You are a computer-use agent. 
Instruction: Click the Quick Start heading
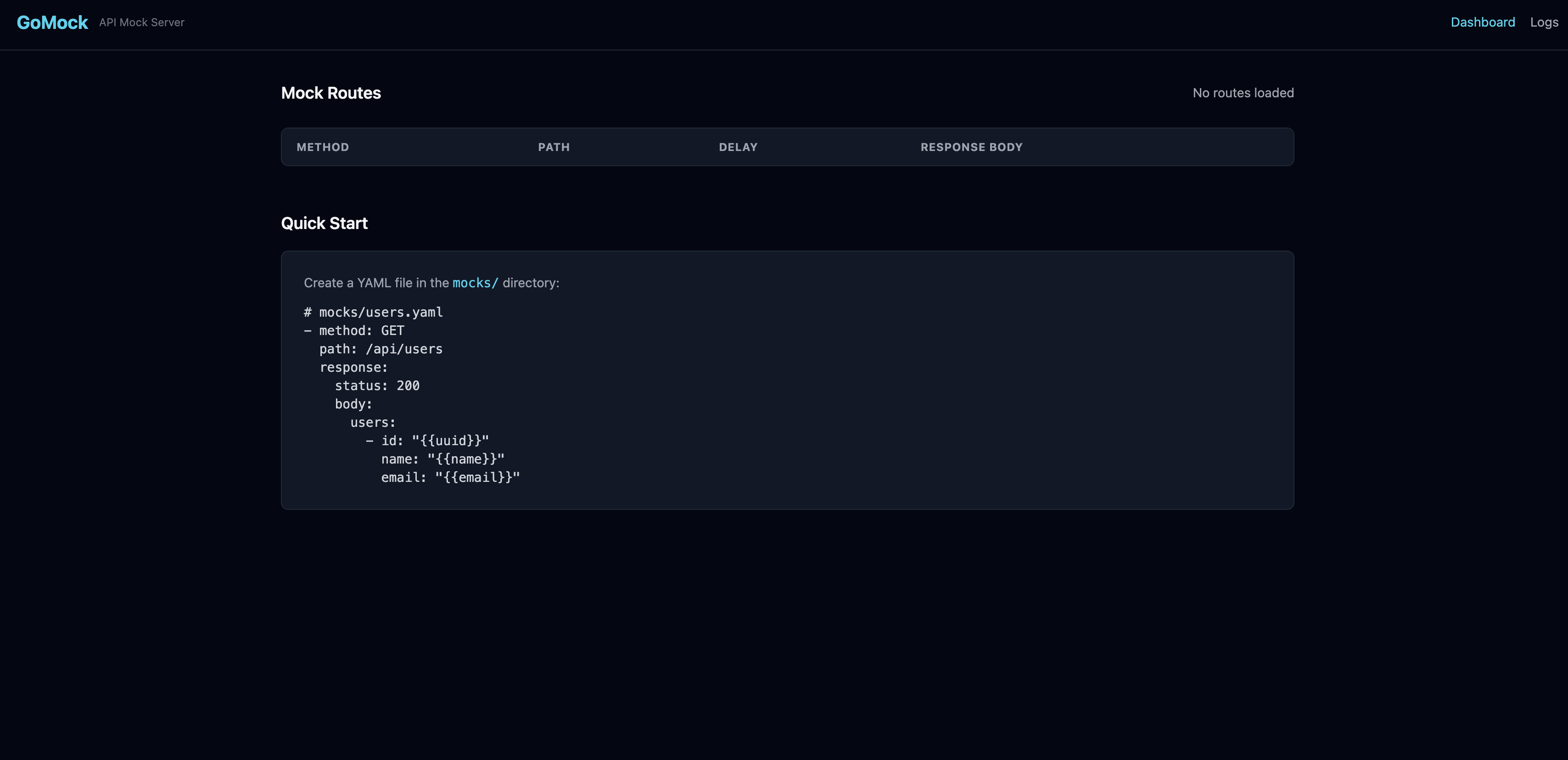click(x=325, y=224)
